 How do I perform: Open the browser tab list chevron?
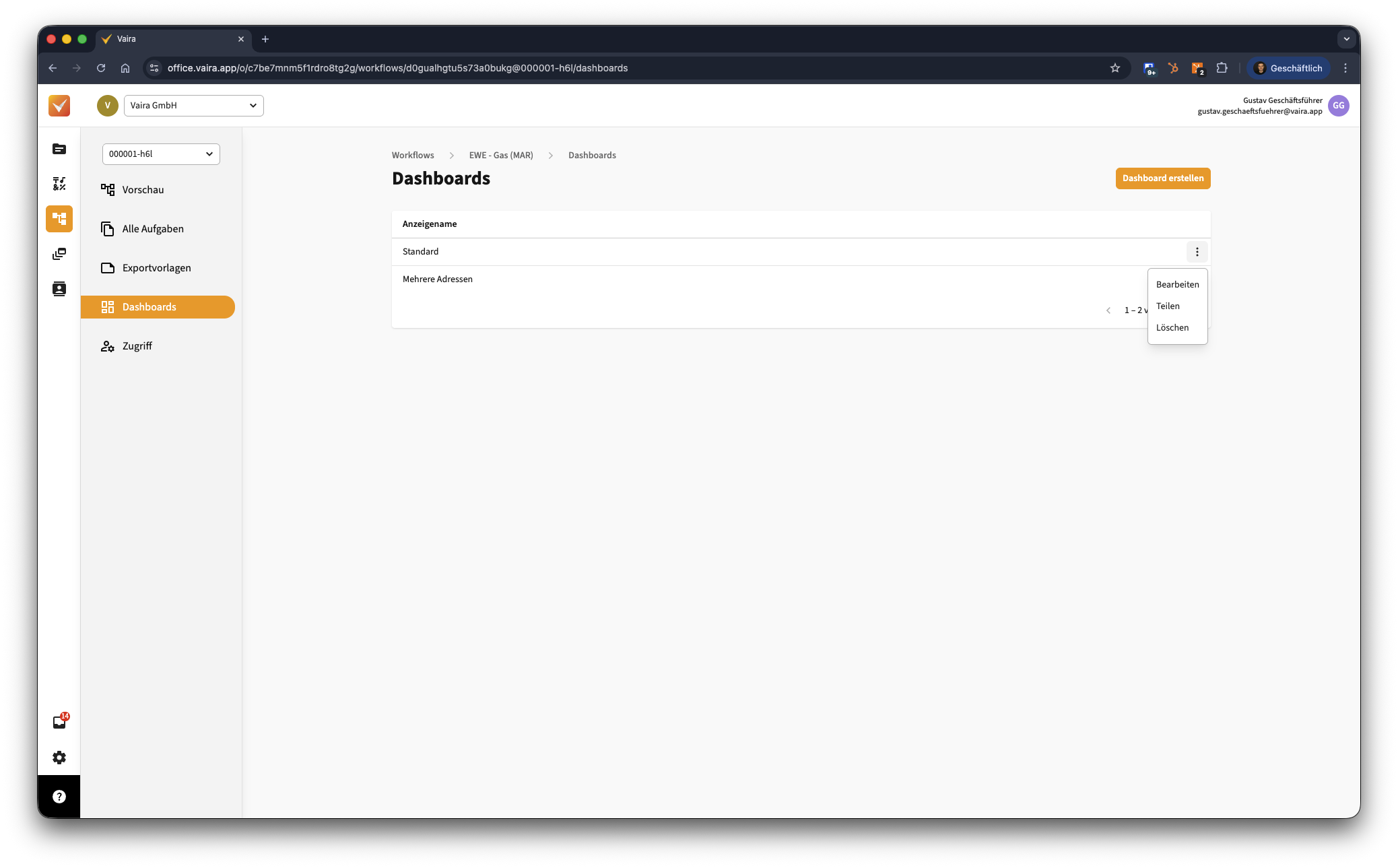(1346, 39)
